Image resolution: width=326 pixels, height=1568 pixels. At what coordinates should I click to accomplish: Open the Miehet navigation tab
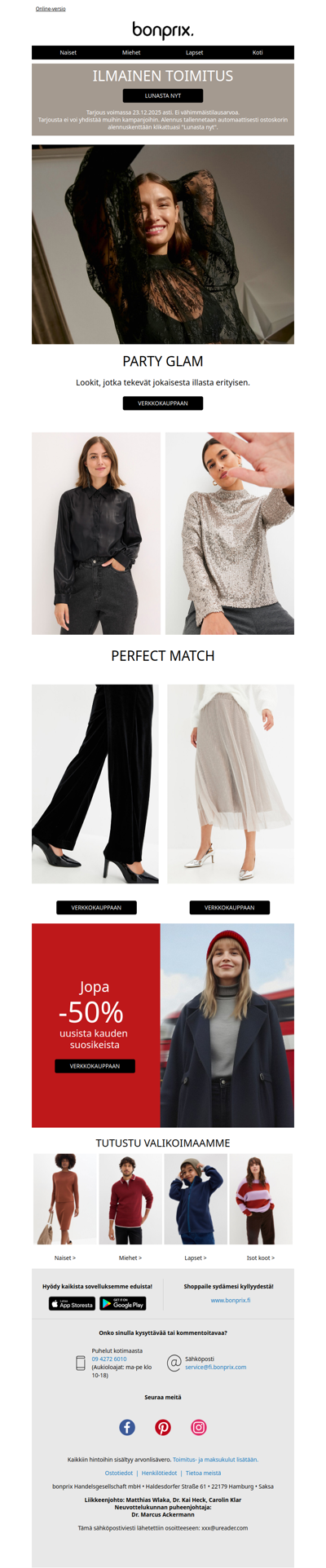131,52
